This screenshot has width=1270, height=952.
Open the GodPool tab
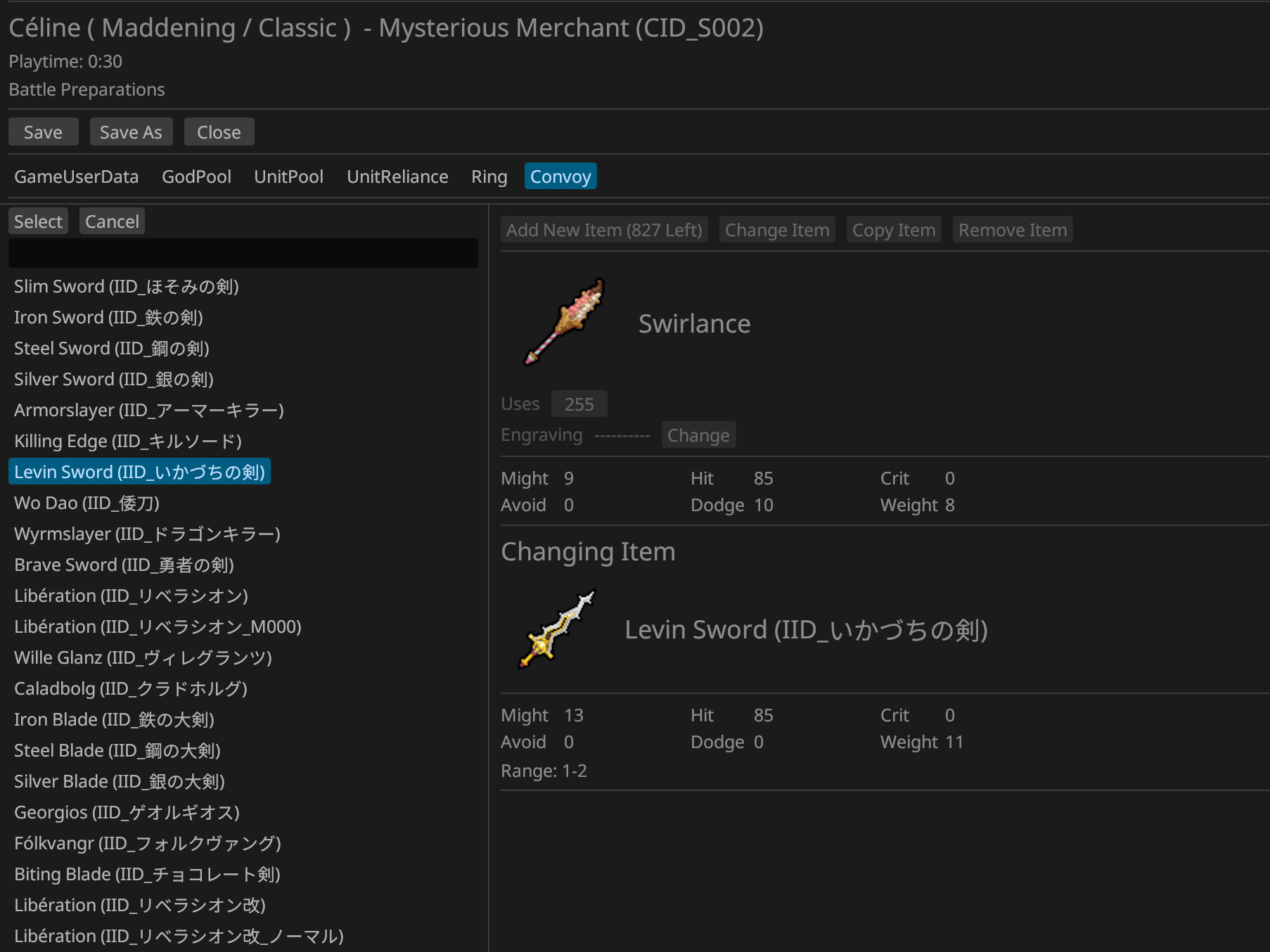pos(197,176)
